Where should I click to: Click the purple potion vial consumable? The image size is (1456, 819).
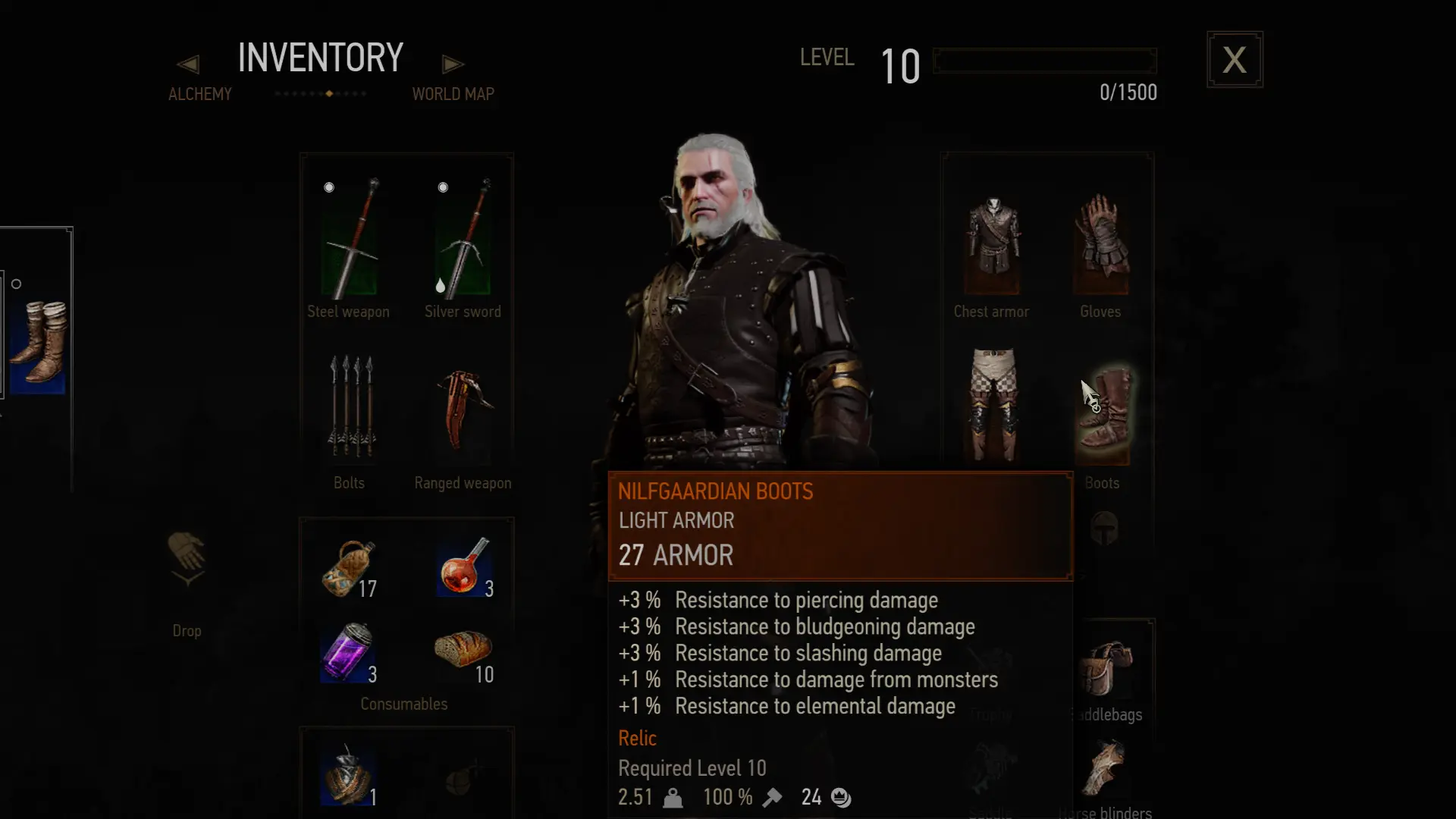pos(348,652)
